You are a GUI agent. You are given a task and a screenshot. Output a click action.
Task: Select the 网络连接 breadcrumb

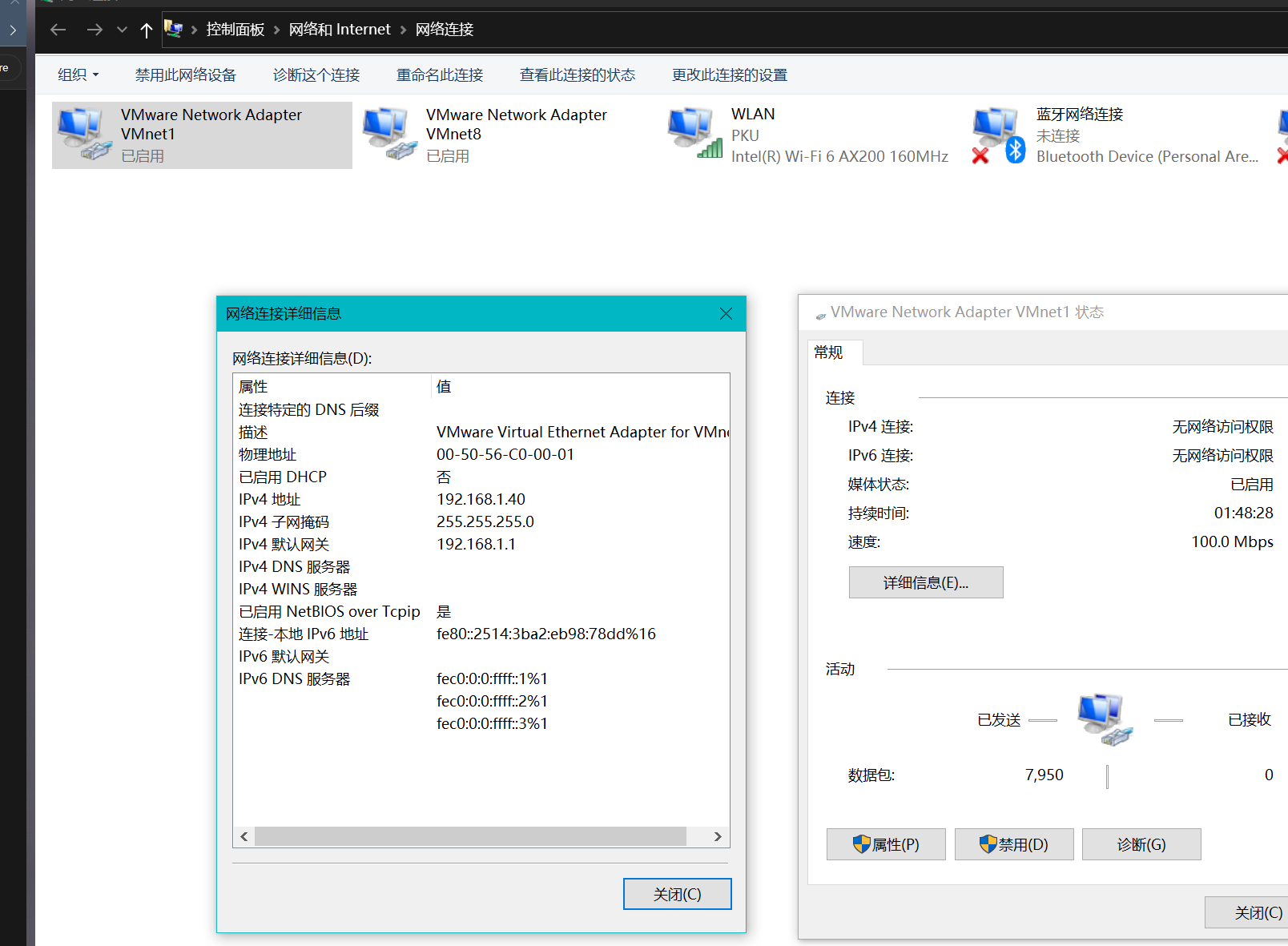[445, 30]
